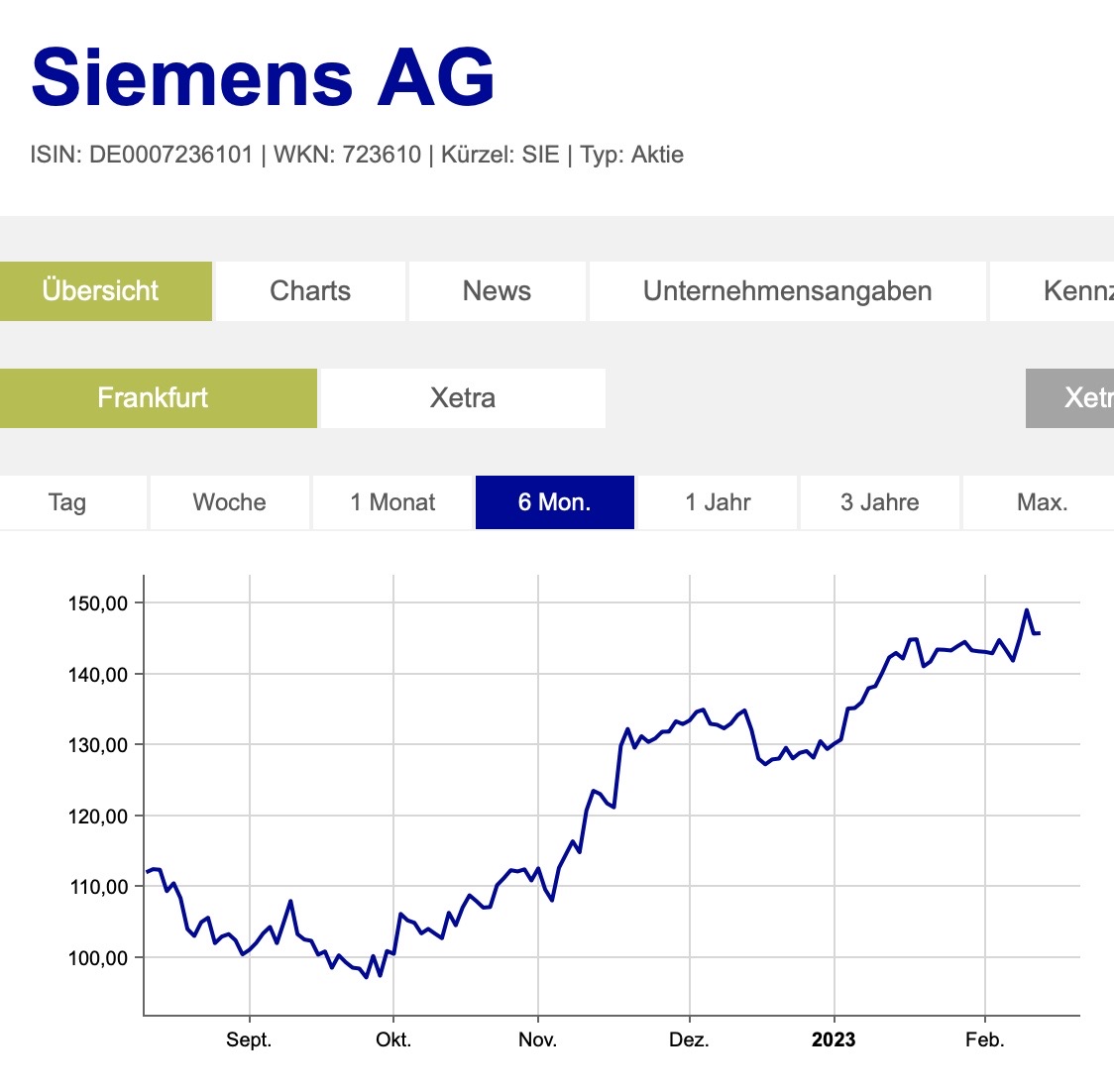This screenshot has width=1114, height=1092.
Task: Click the chart's February peak near 150
Action: 1027,610
